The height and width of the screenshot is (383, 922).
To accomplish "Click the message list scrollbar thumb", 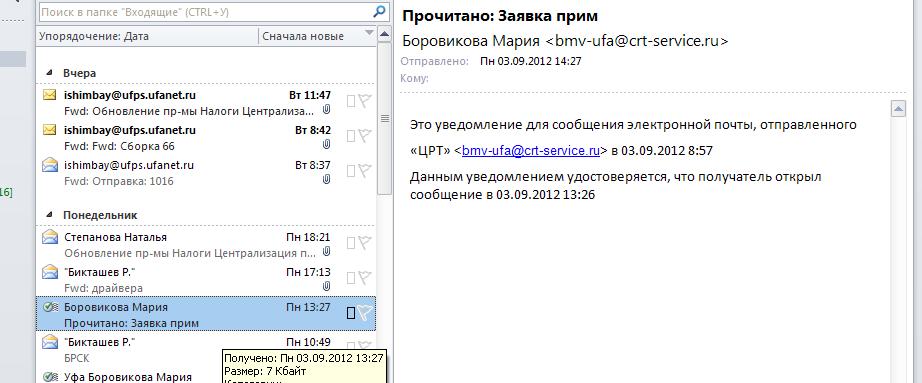I will 384,118.
